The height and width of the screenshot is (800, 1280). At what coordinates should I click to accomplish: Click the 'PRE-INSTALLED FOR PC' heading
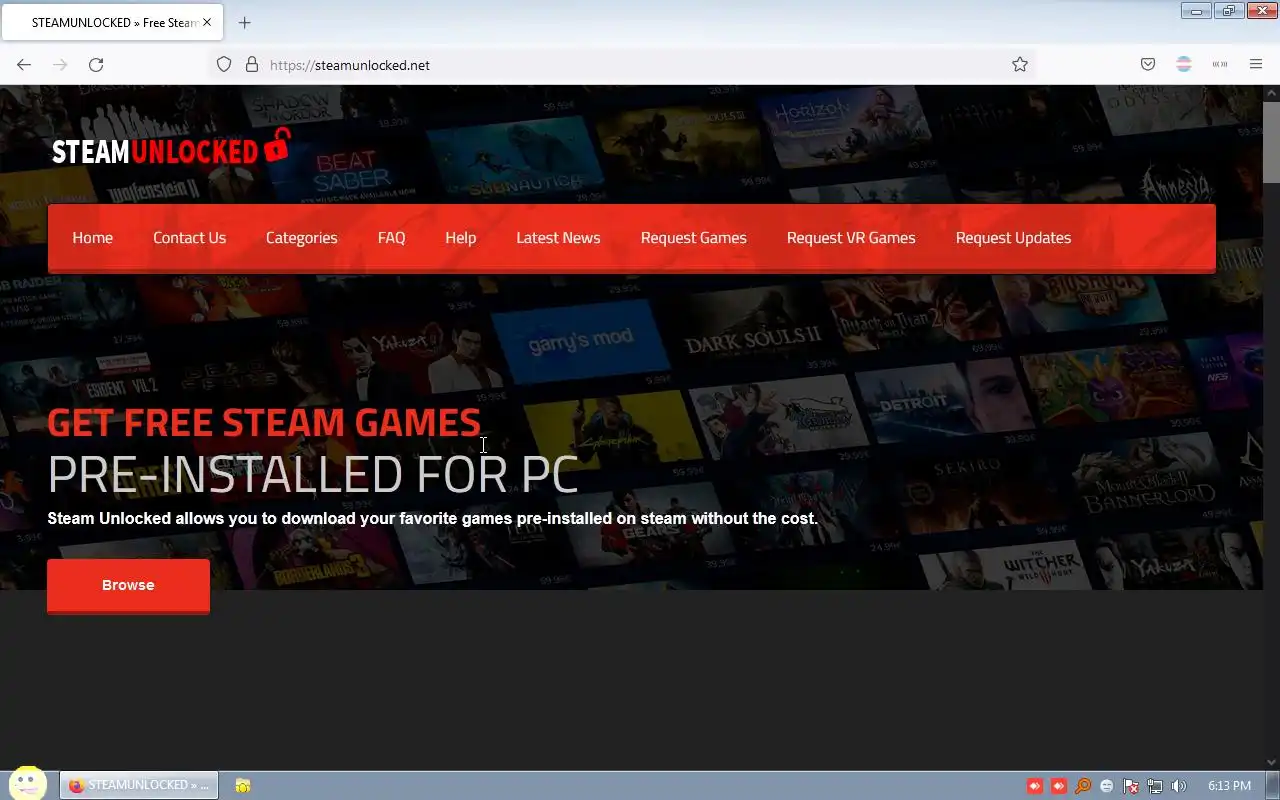click(x=312, y=474)
